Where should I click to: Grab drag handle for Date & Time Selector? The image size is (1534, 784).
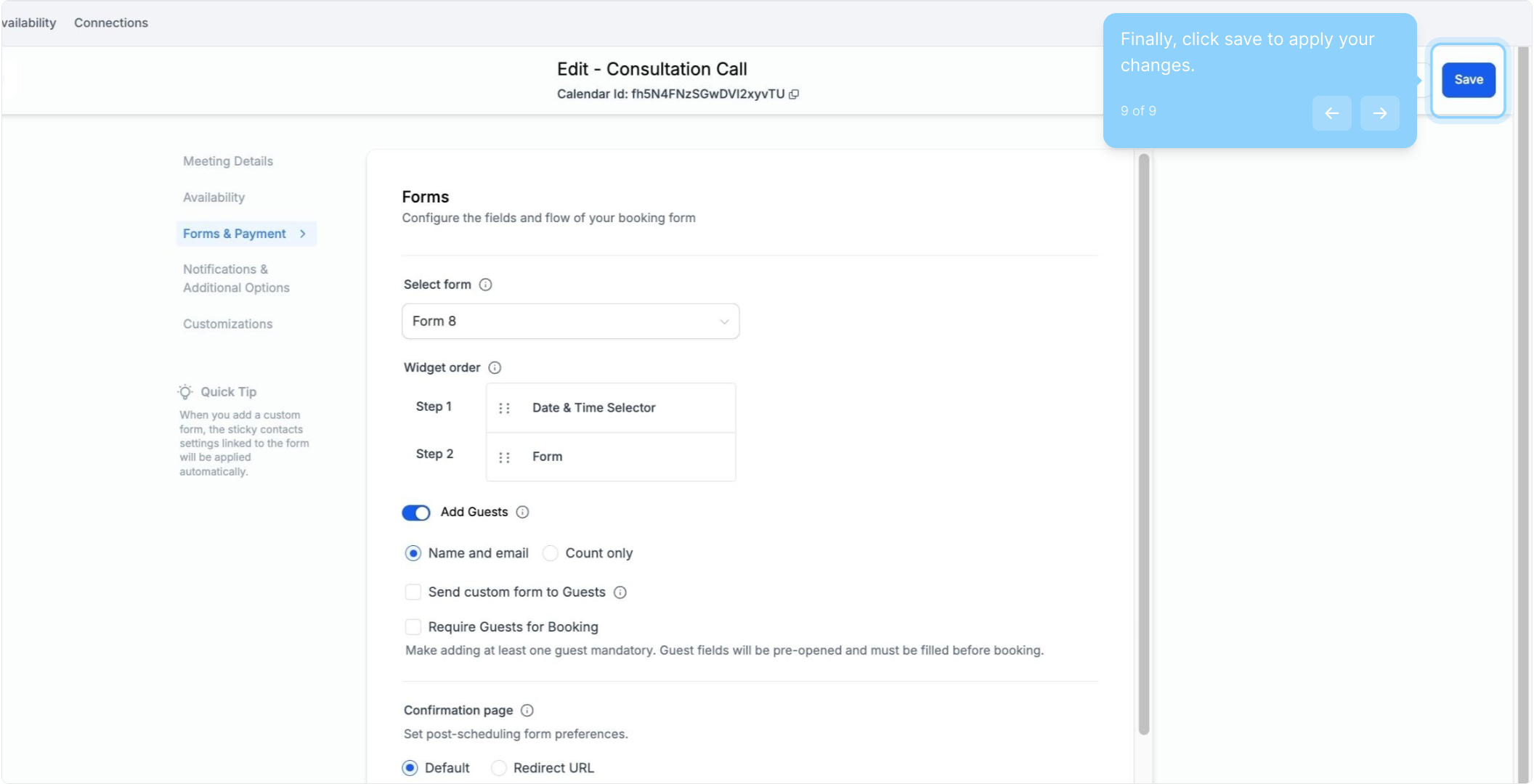[504, 408]
